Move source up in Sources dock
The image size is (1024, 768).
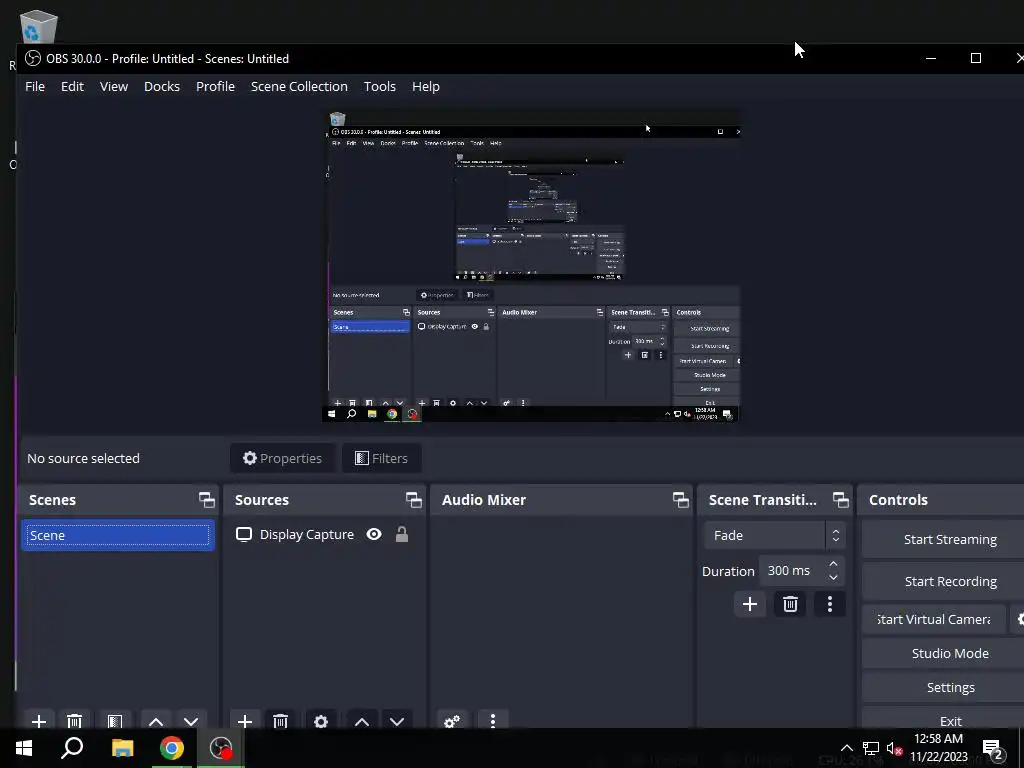click(362, 721)
